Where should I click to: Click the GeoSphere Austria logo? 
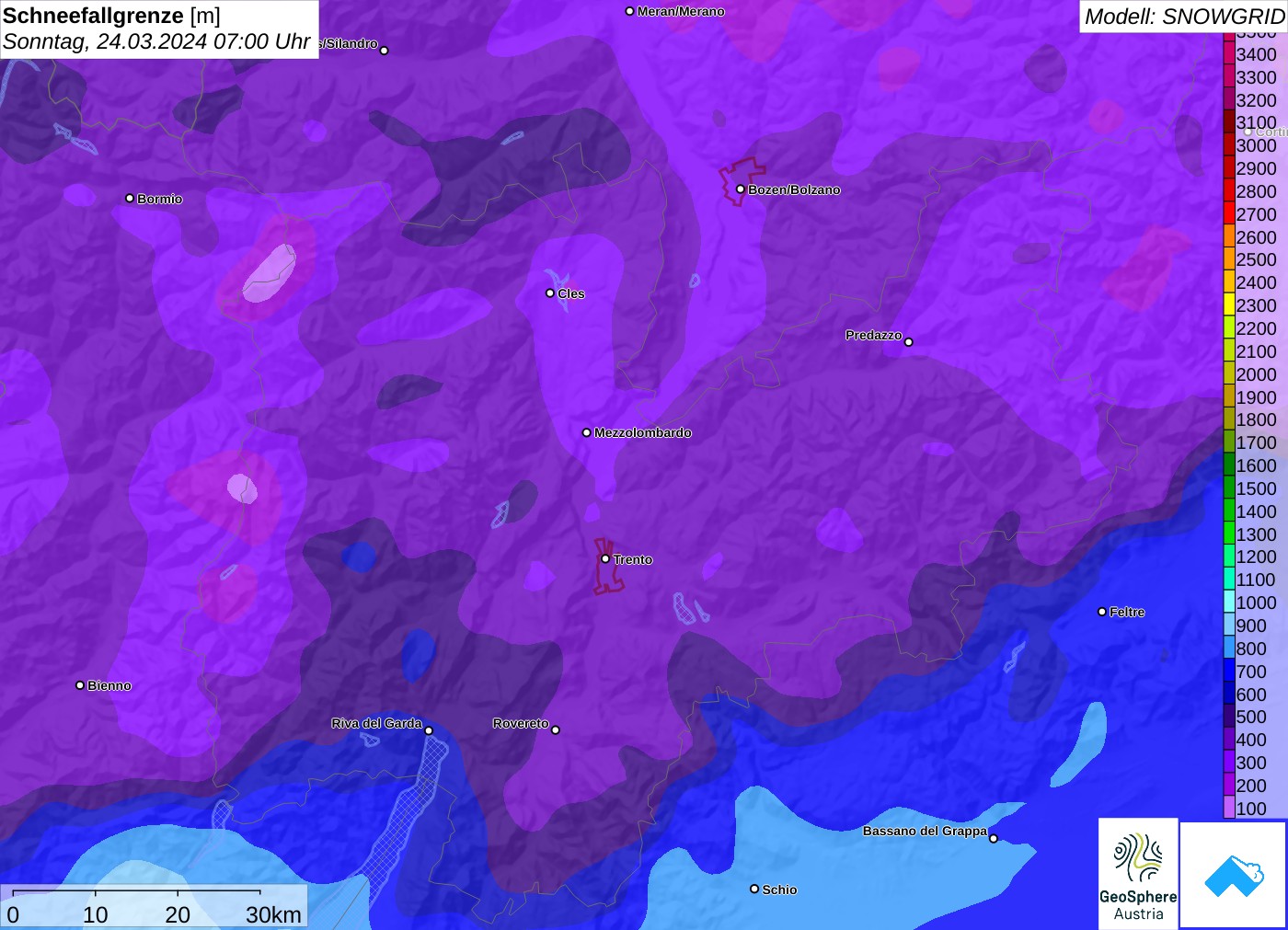(x=1138, y=873)
